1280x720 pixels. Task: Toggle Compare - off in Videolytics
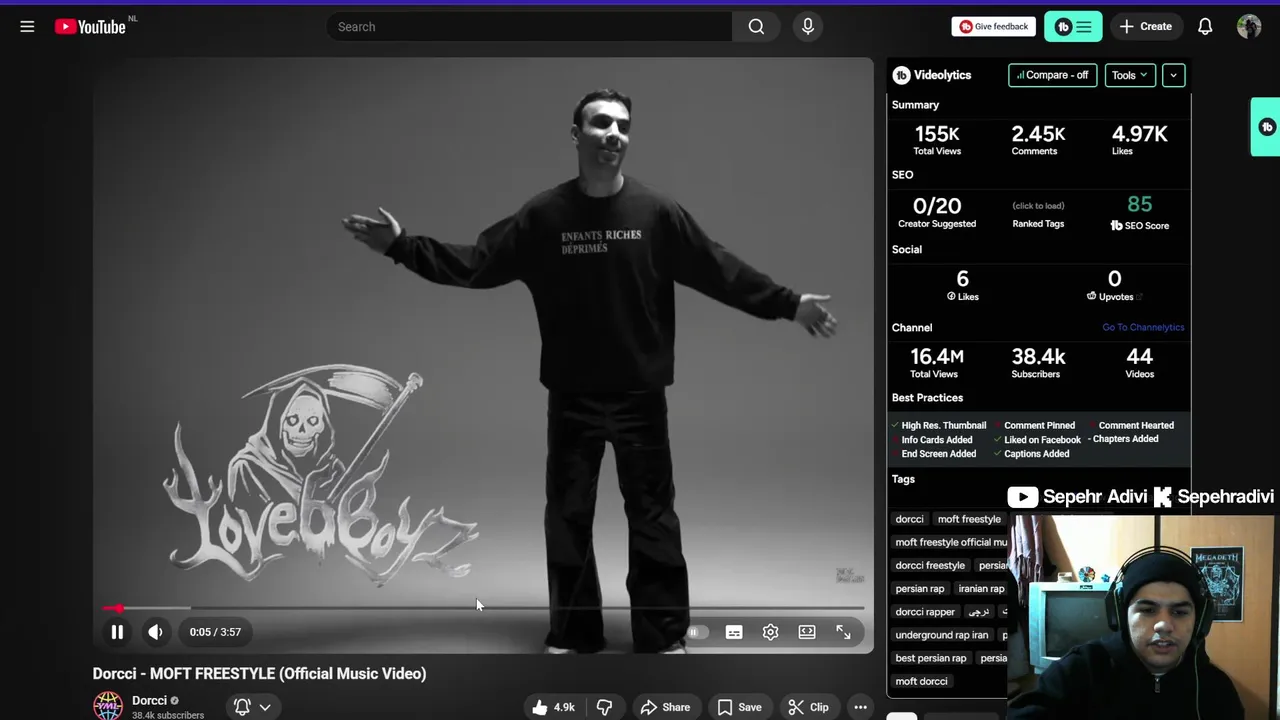coord(1052,75)
